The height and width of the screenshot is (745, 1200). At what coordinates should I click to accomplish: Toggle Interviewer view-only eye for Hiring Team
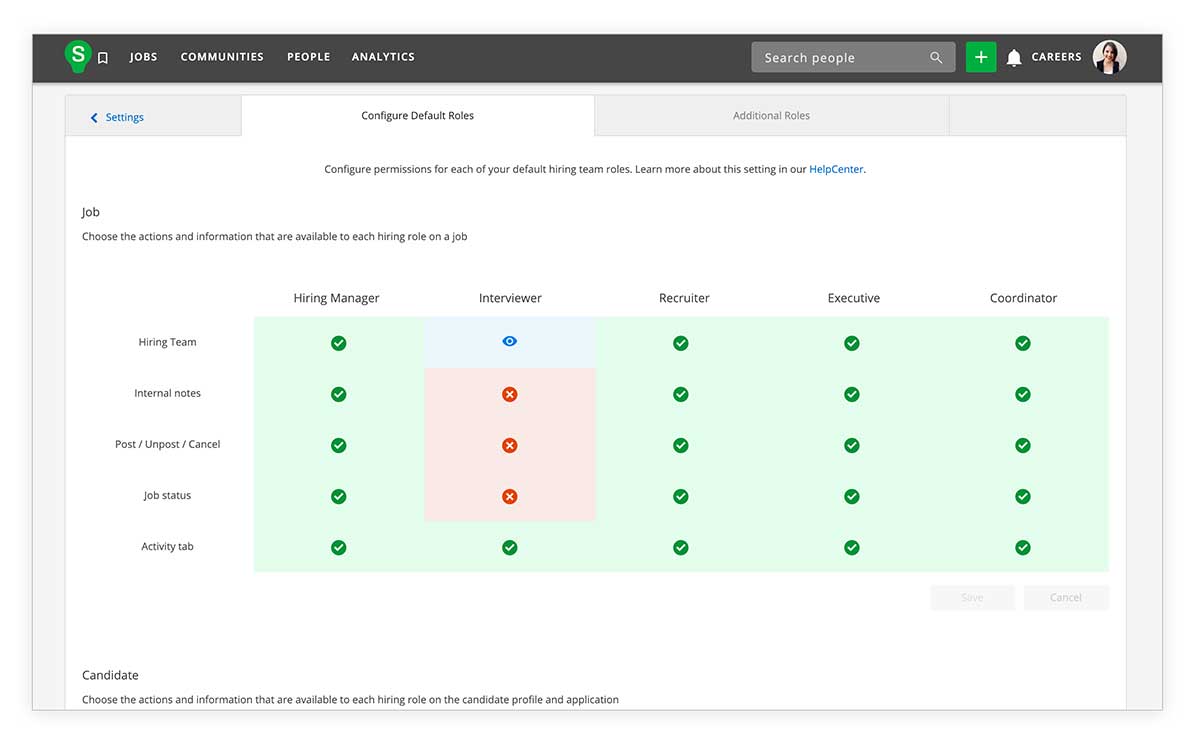(509, 342)
